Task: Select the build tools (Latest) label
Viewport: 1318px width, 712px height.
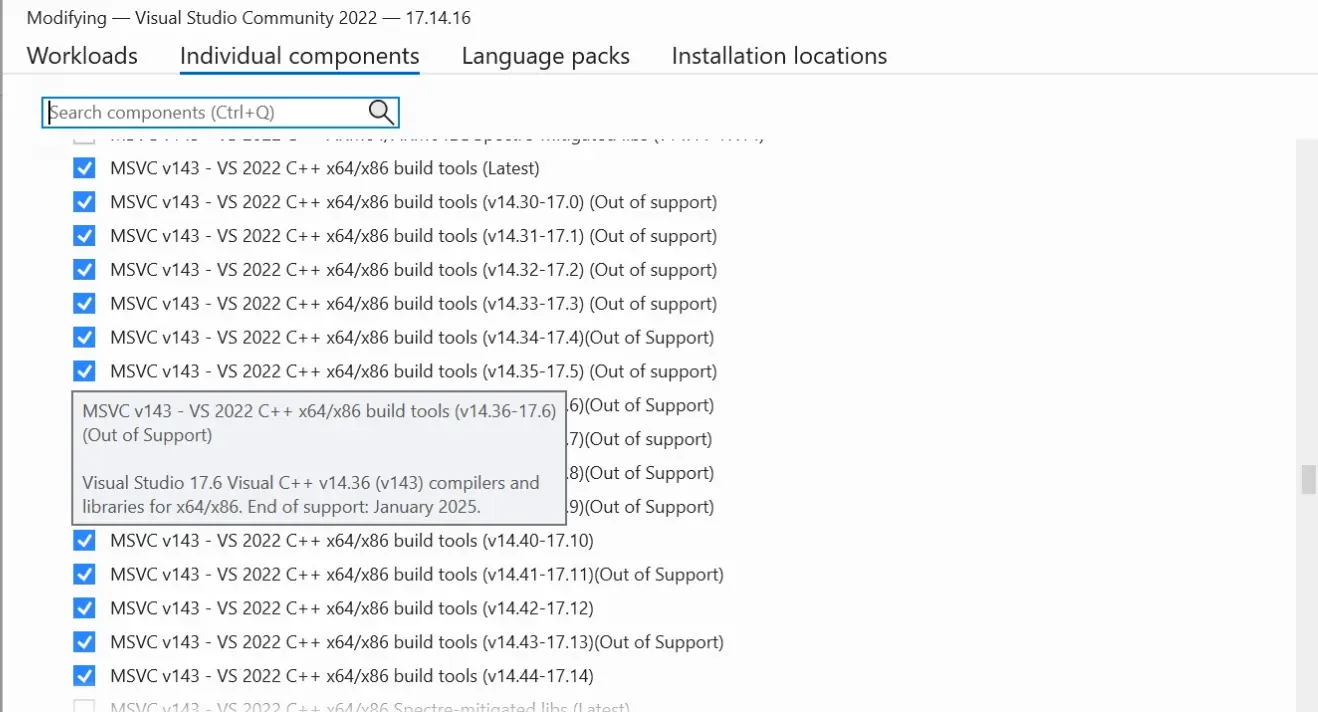Action: point(325,168)
